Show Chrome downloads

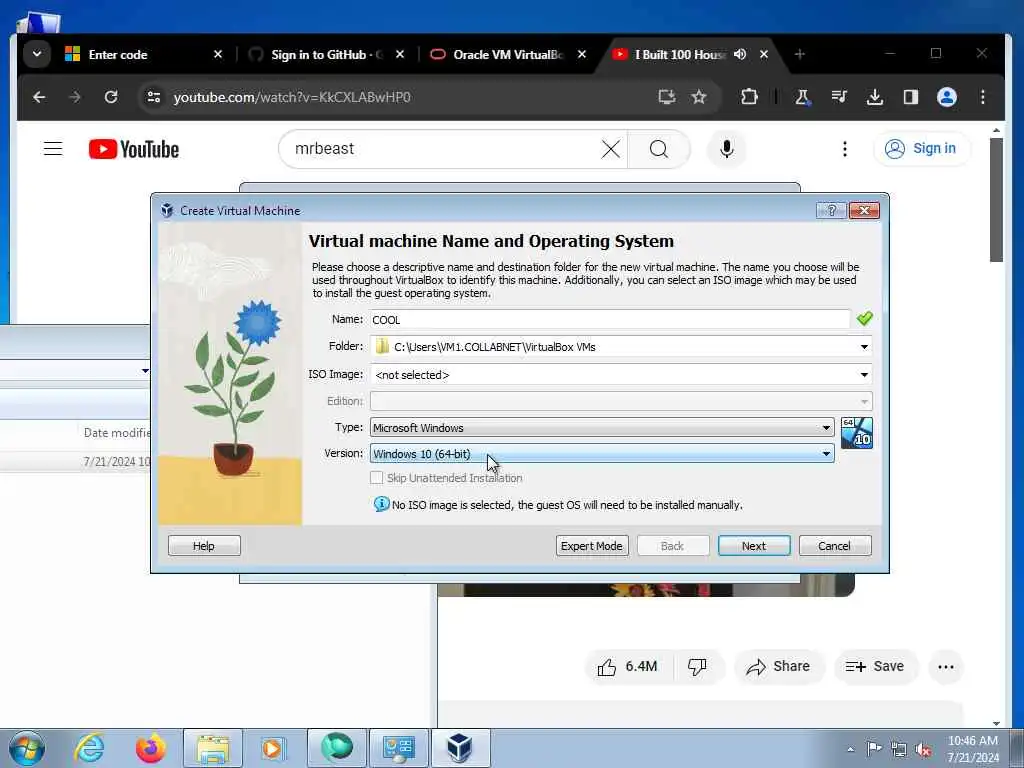[875, 97]
